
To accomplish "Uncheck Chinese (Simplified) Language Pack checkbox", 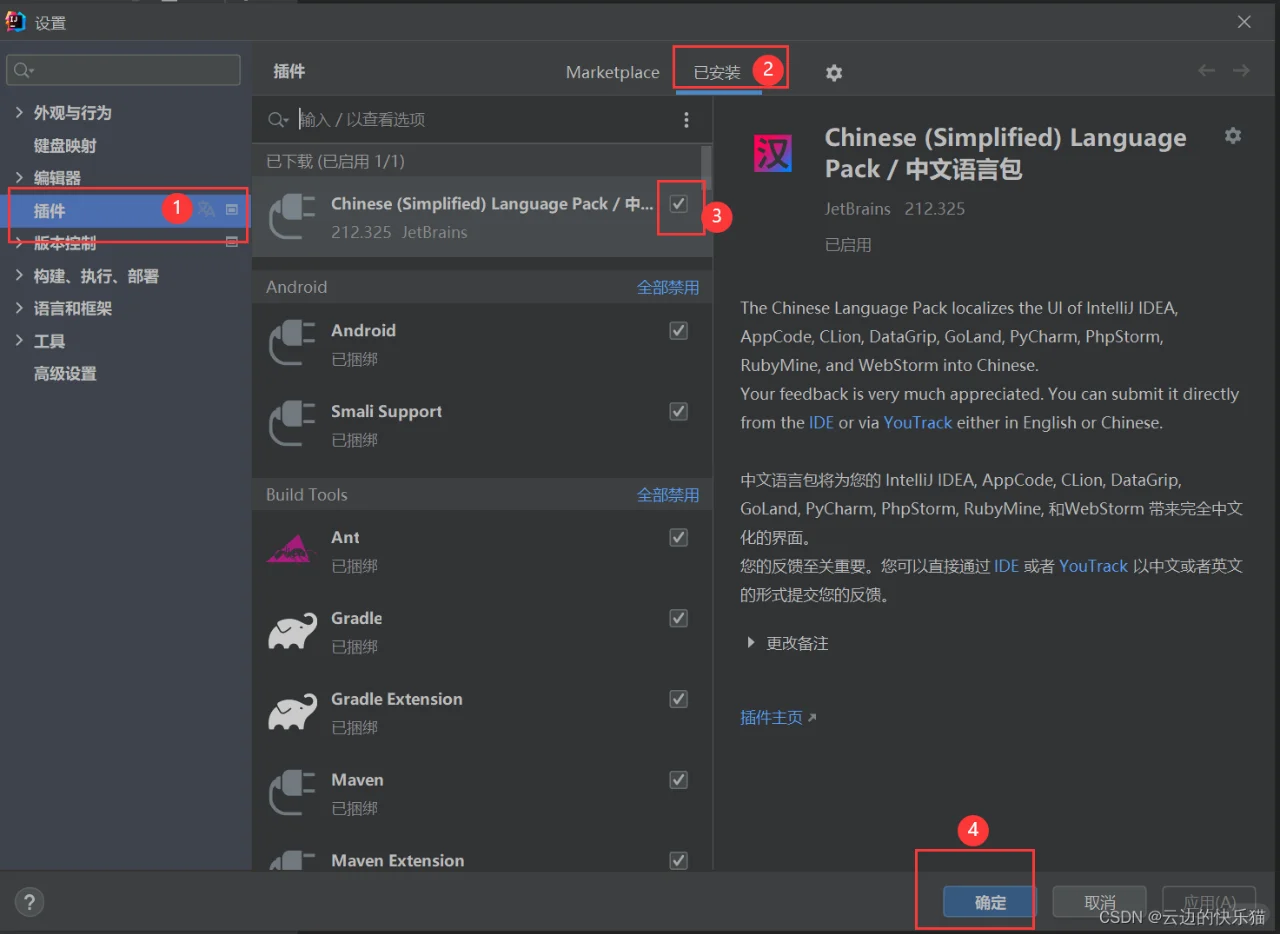I will point(678,203).
